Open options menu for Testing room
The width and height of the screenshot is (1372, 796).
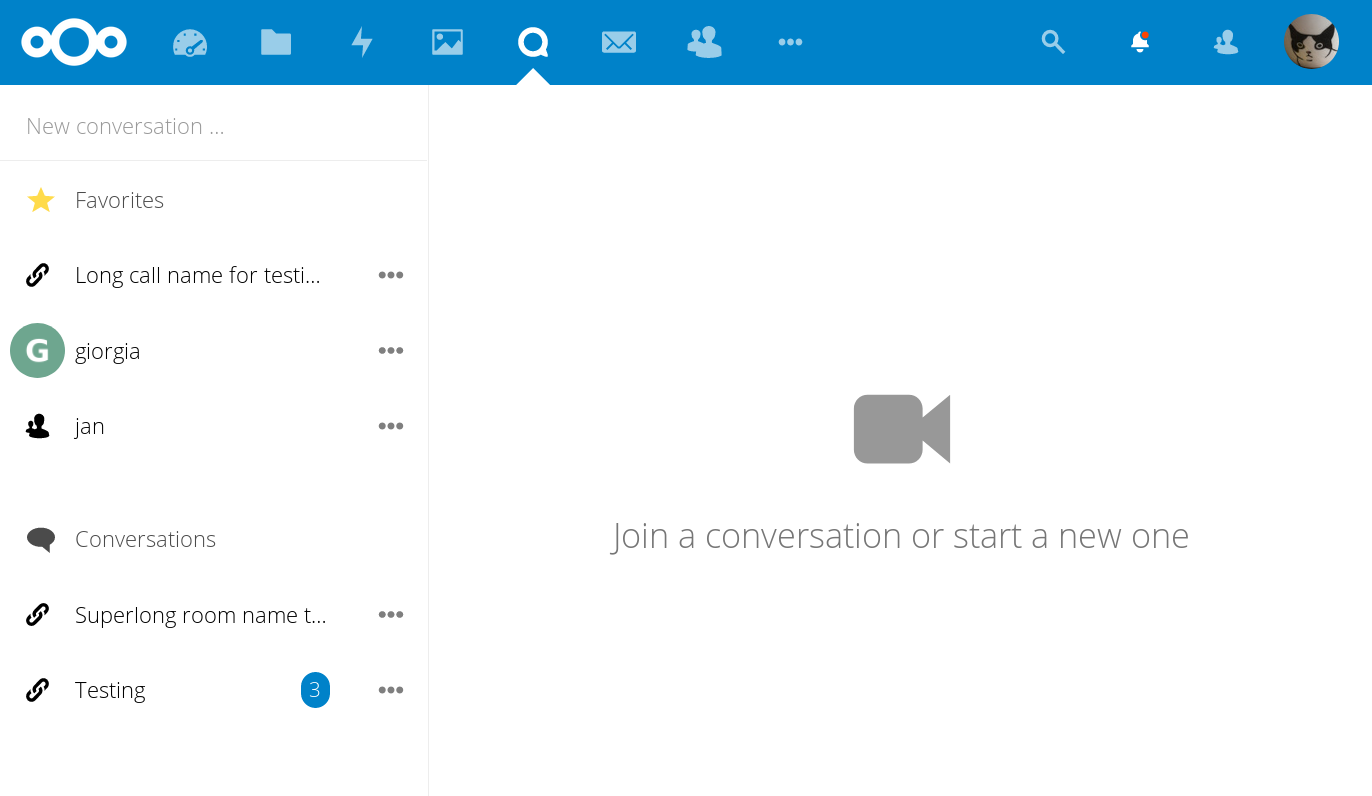[x=391, y=690]
